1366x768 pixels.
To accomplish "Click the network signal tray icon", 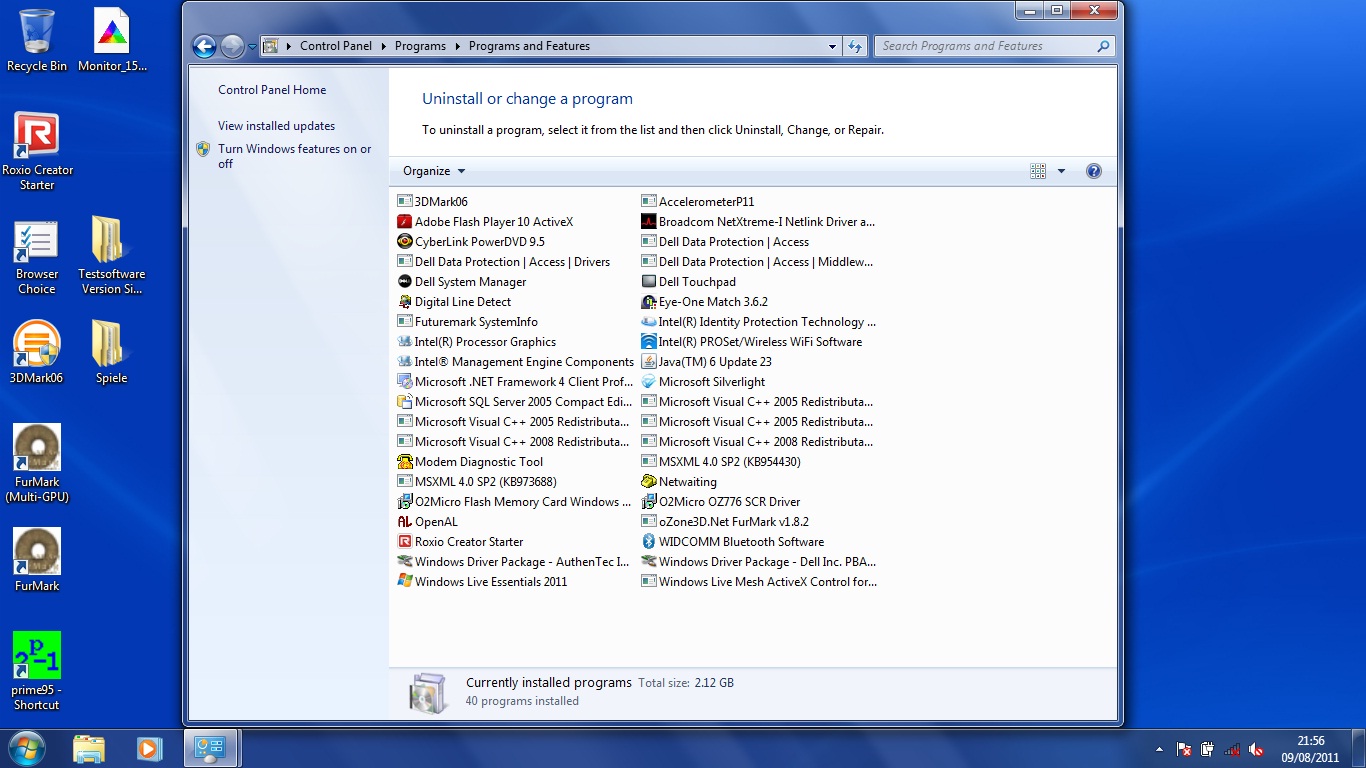I will (1232, 749).
